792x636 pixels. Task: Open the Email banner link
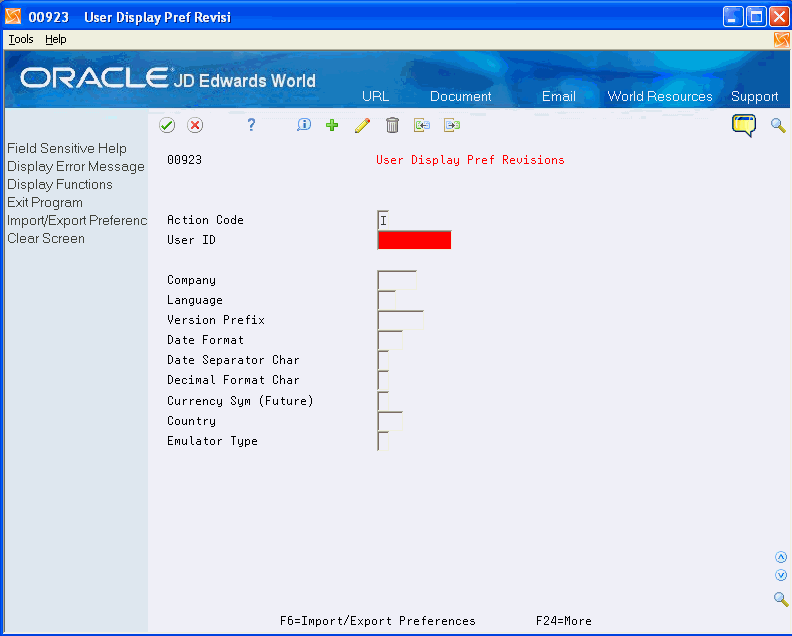tap(559, 96)
